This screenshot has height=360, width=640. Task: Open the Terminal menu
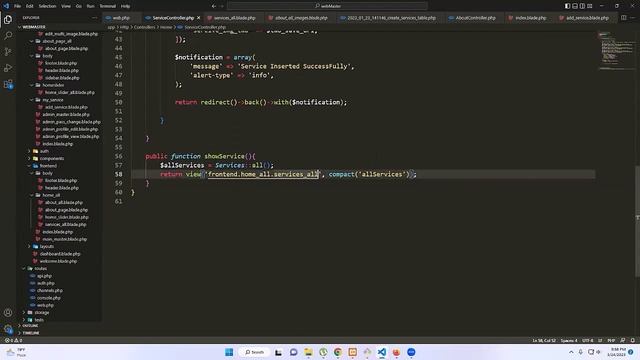108,6
